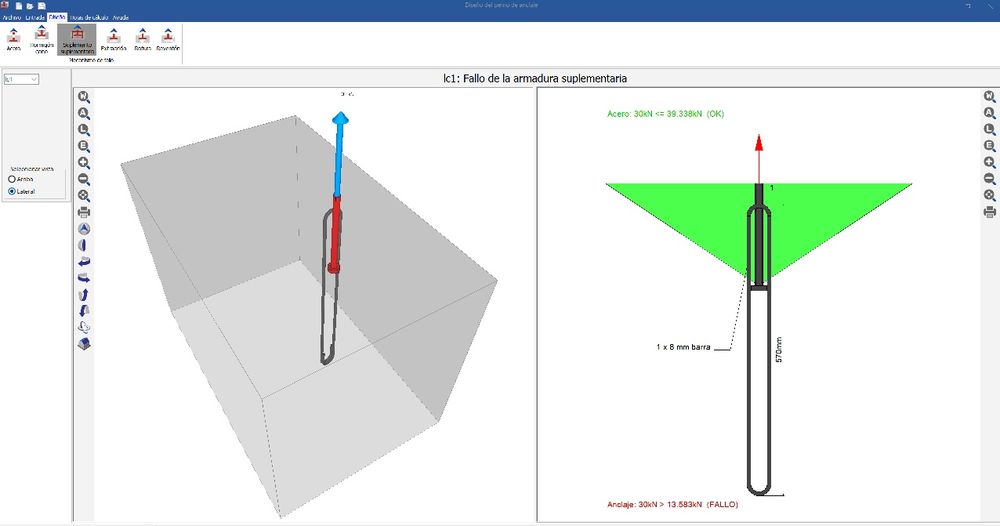The image size is (1000, 526).
Task: Print the right section view
Action: pos(989,212)
